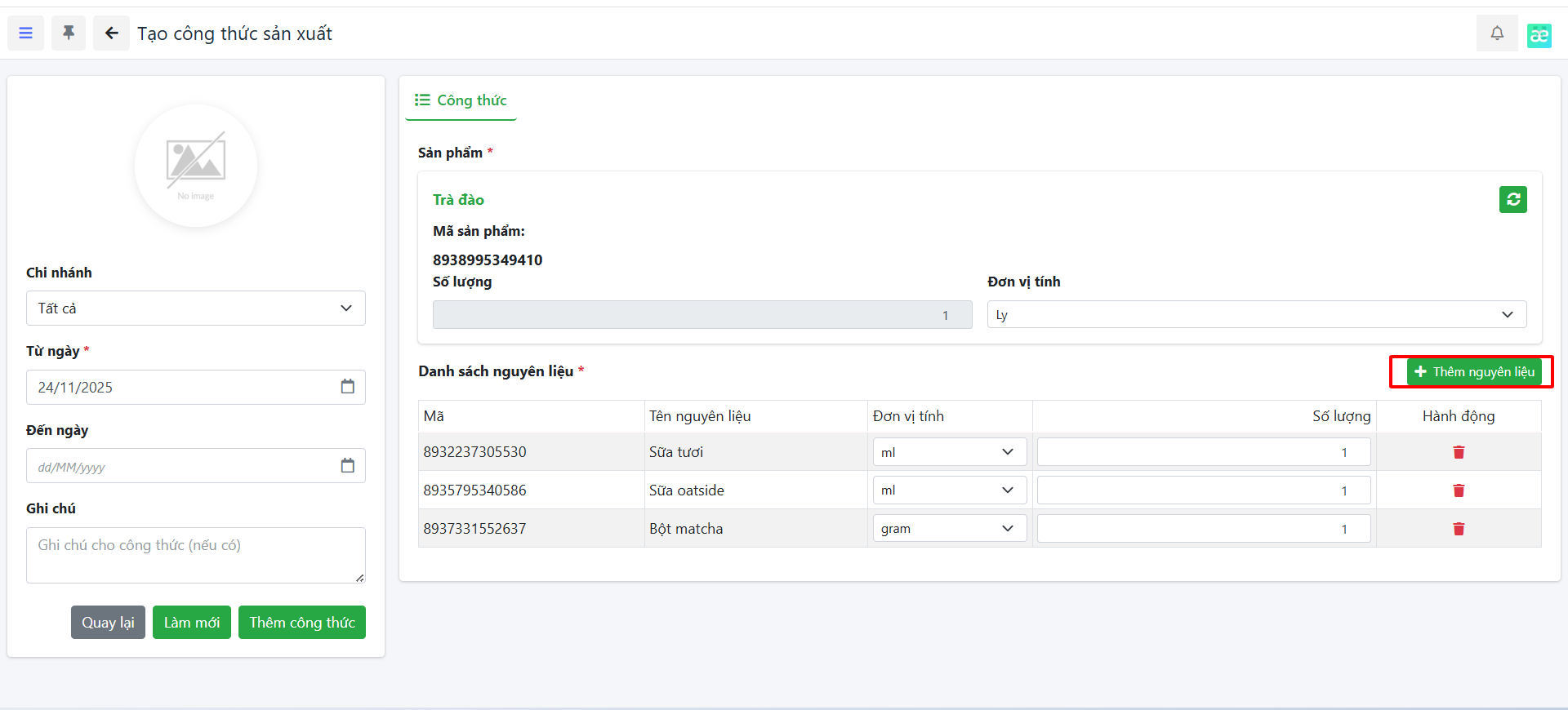Open the notifications bell
The width and height of the screenshot is (1568, 710).
tap(1496, 33)
